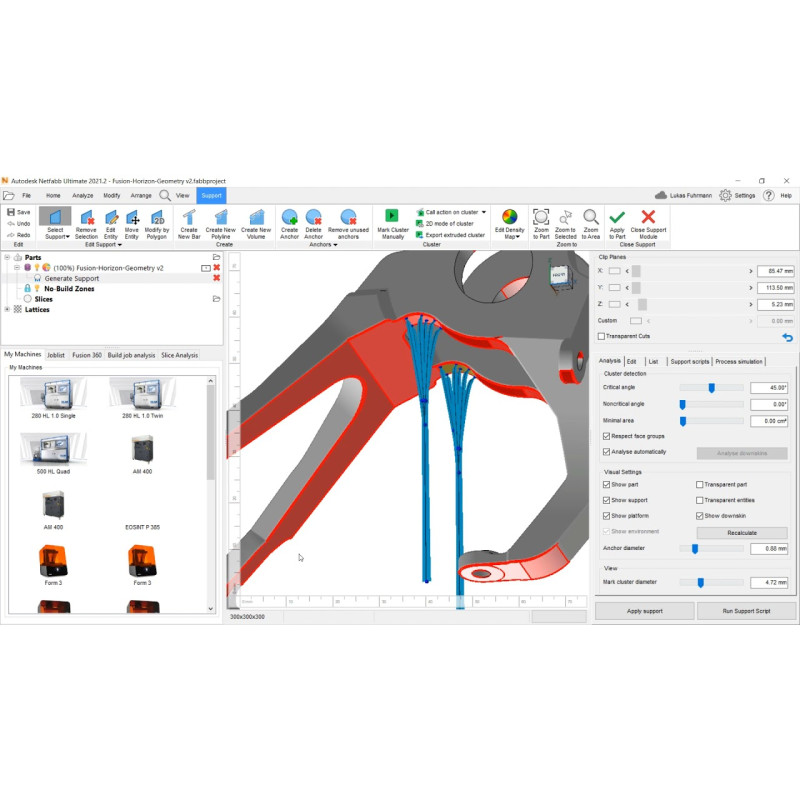800x800 pixels.
Task: Click the Delete Anchor icon
Action: pos(314,218)
